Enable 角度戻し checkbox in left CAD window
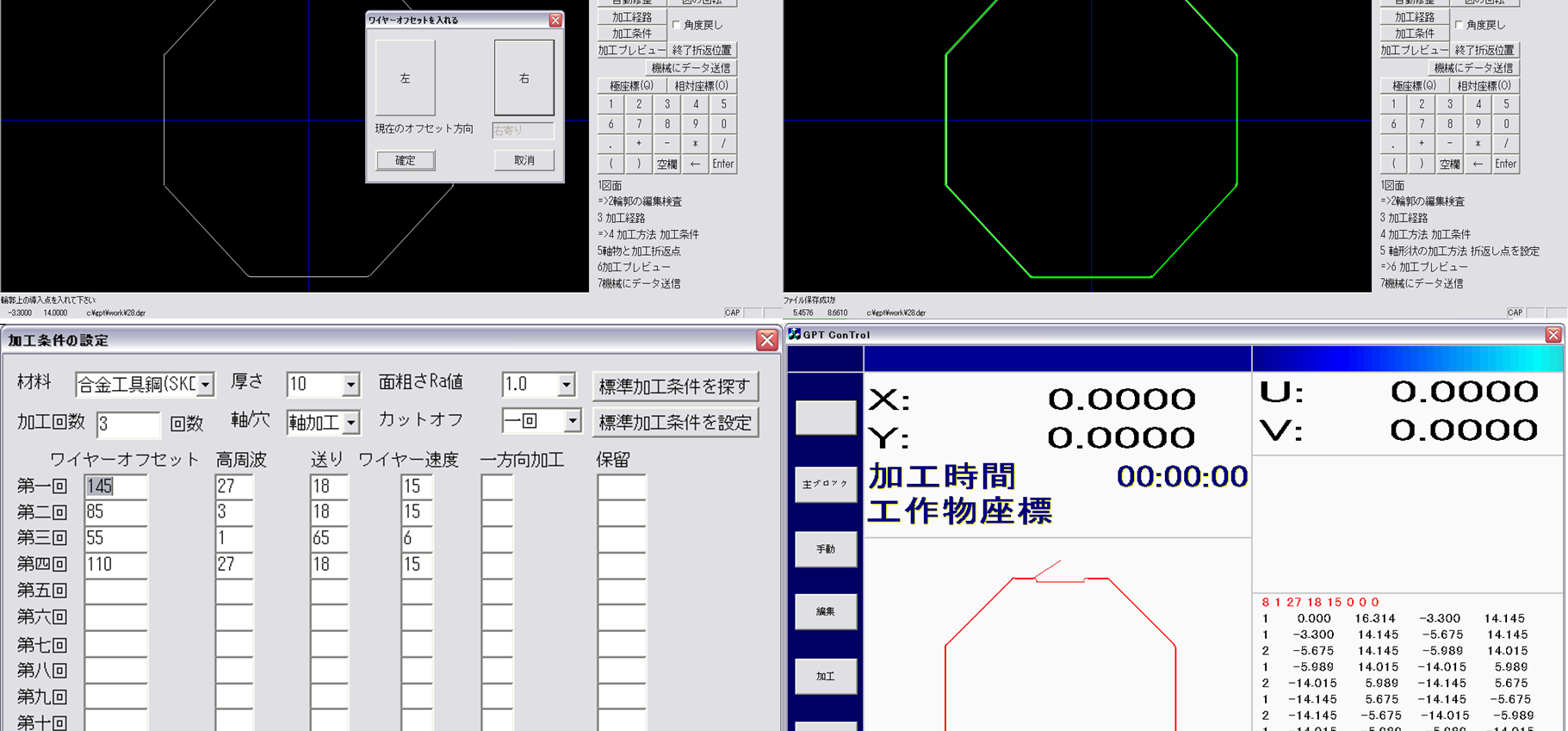 click(x=676, y=25)
